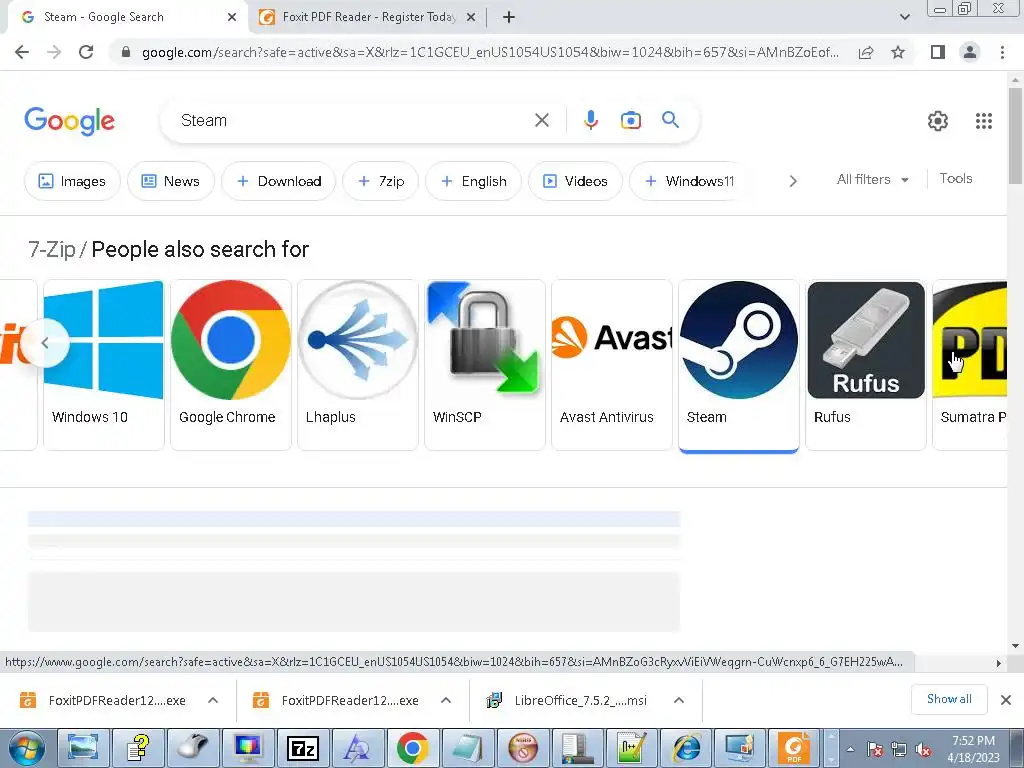Filter results by News
This screenshot has width=1024, height=768.
click(x=170, y=181)
